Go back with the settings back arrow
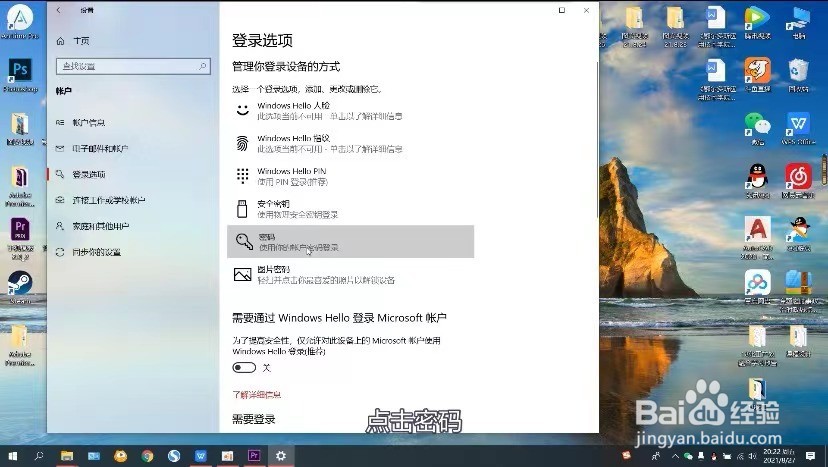The image size is (828, 467). click(x=59, y=10)
